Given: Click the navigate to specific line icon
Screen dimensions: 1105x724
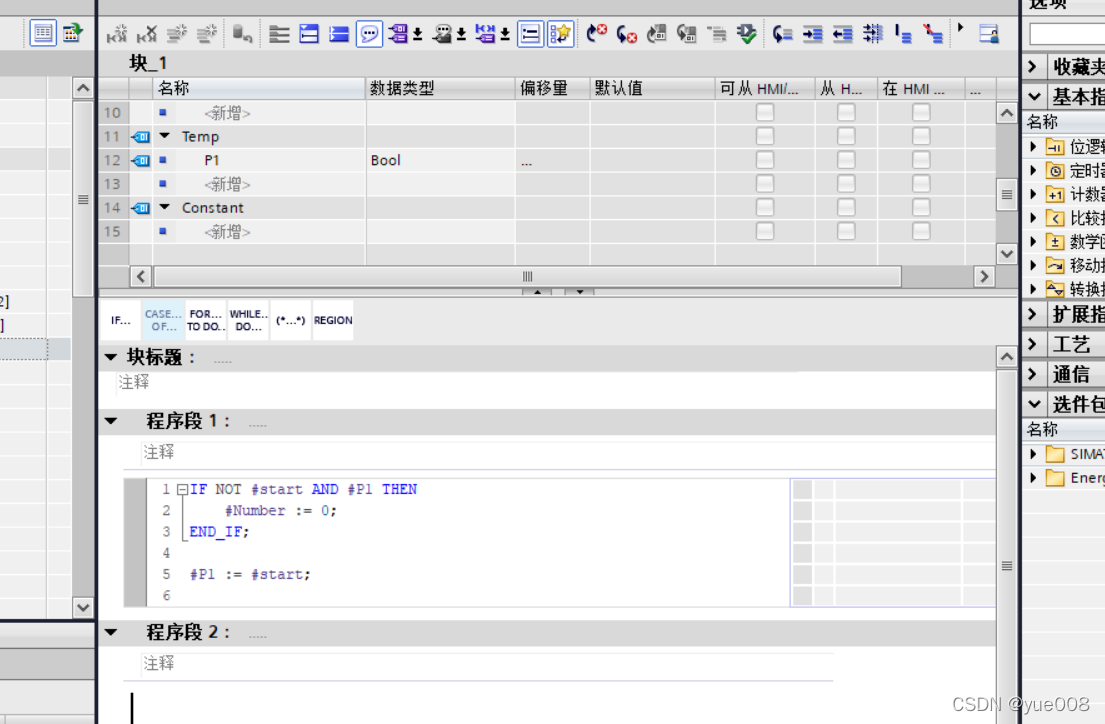Looking at the screenshot, I should click(782, 33).
